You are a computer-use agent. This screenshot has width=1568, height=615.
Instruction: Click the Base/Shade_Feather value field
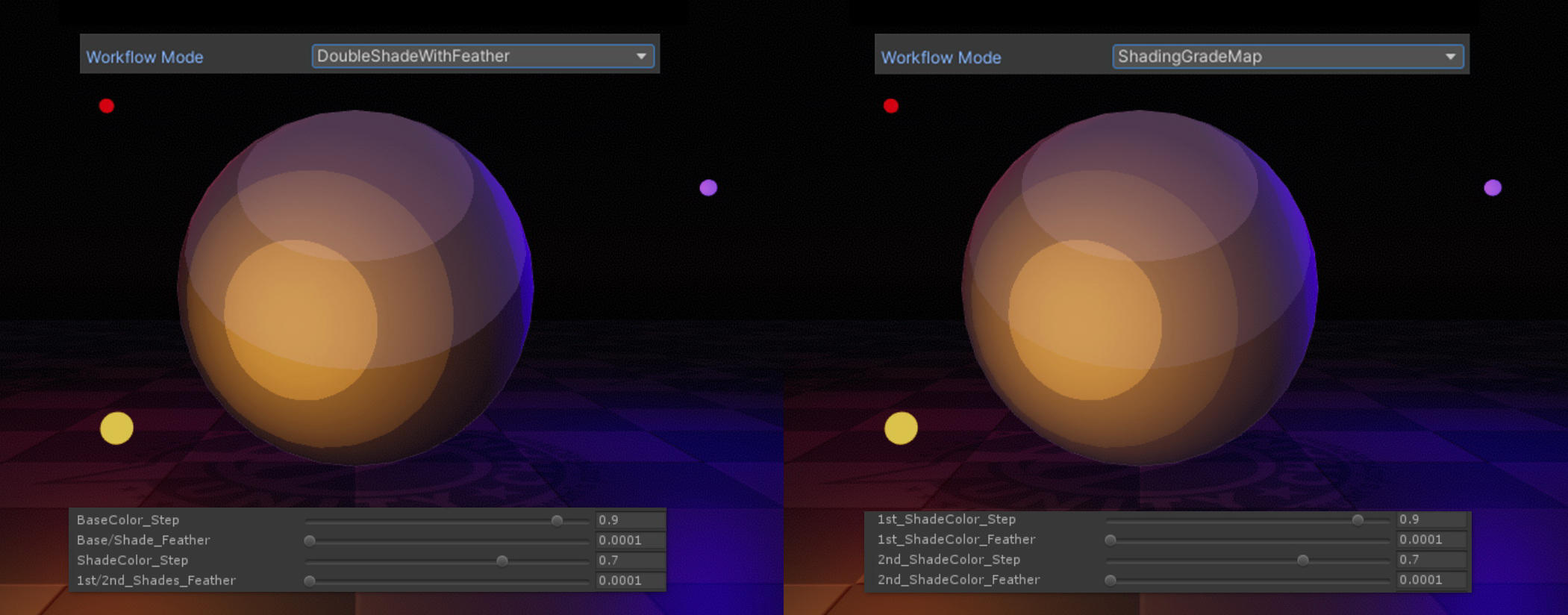pyautogui.click(x=629, y=540)
